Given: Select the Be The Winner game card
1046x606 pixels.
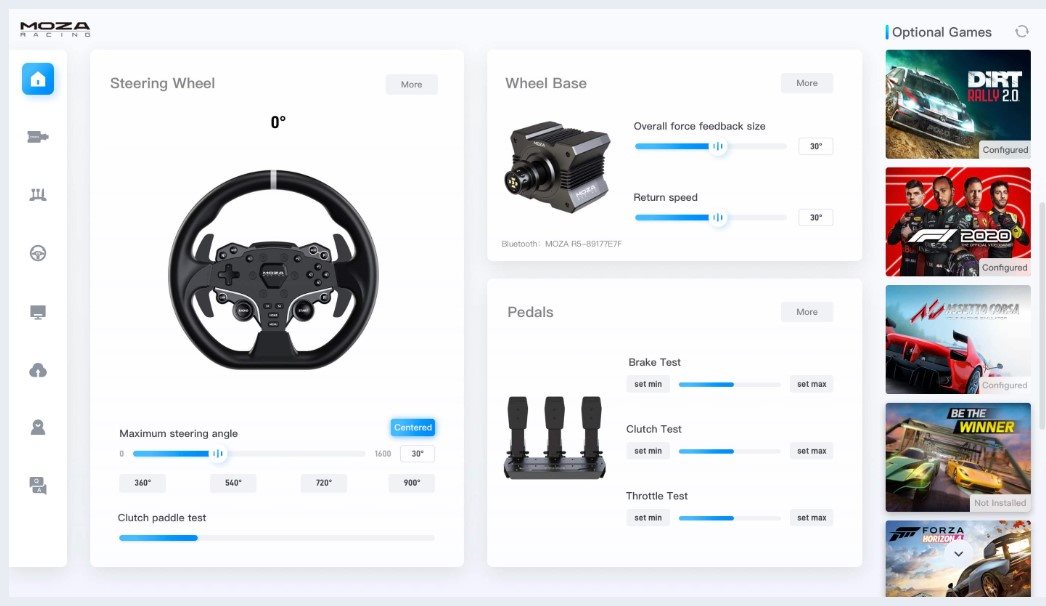Looking at the screenshot, I should tap(958, 457).
